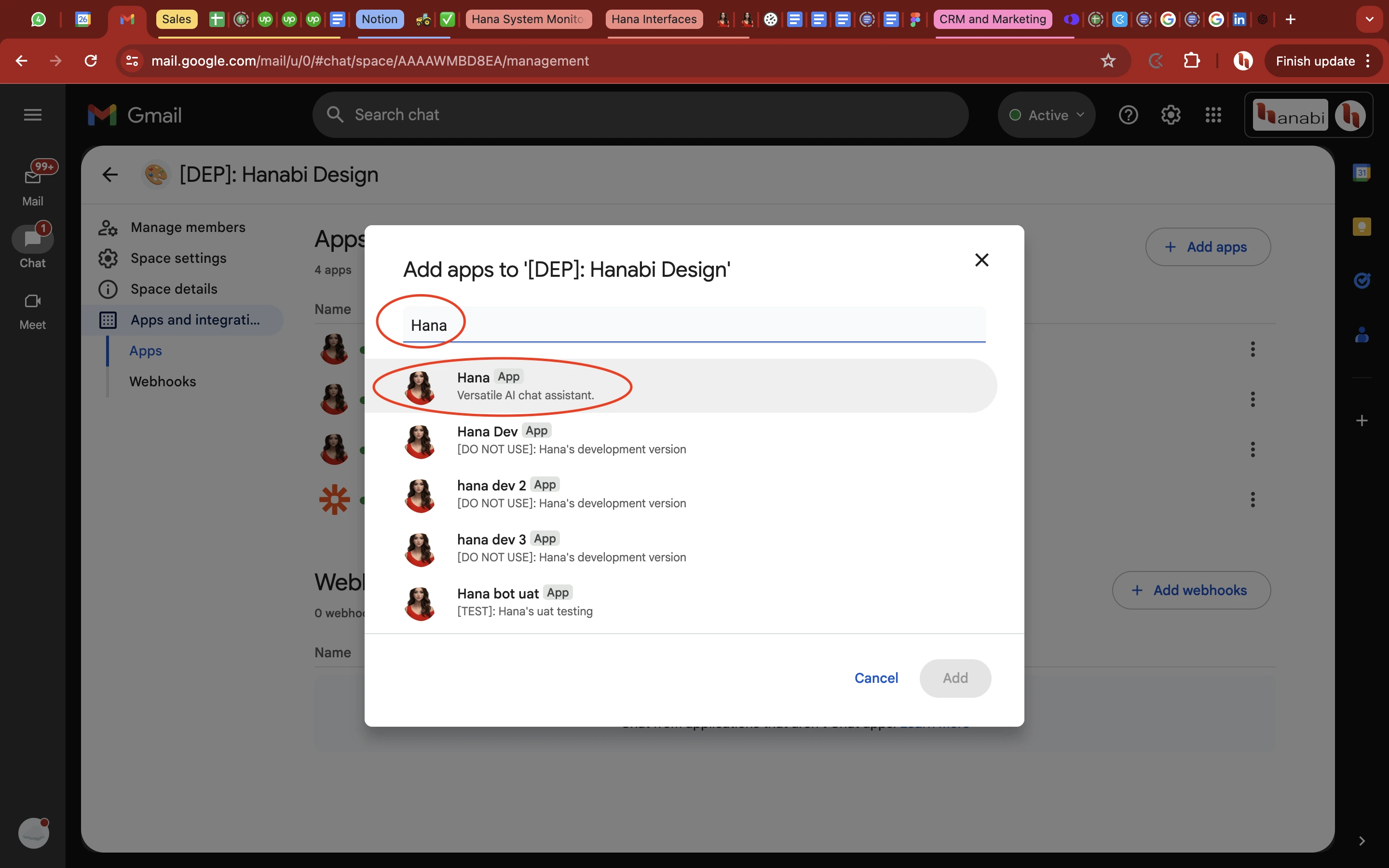
Task: Open the CRM and Marketing tab group
Action: coord(993,19)
